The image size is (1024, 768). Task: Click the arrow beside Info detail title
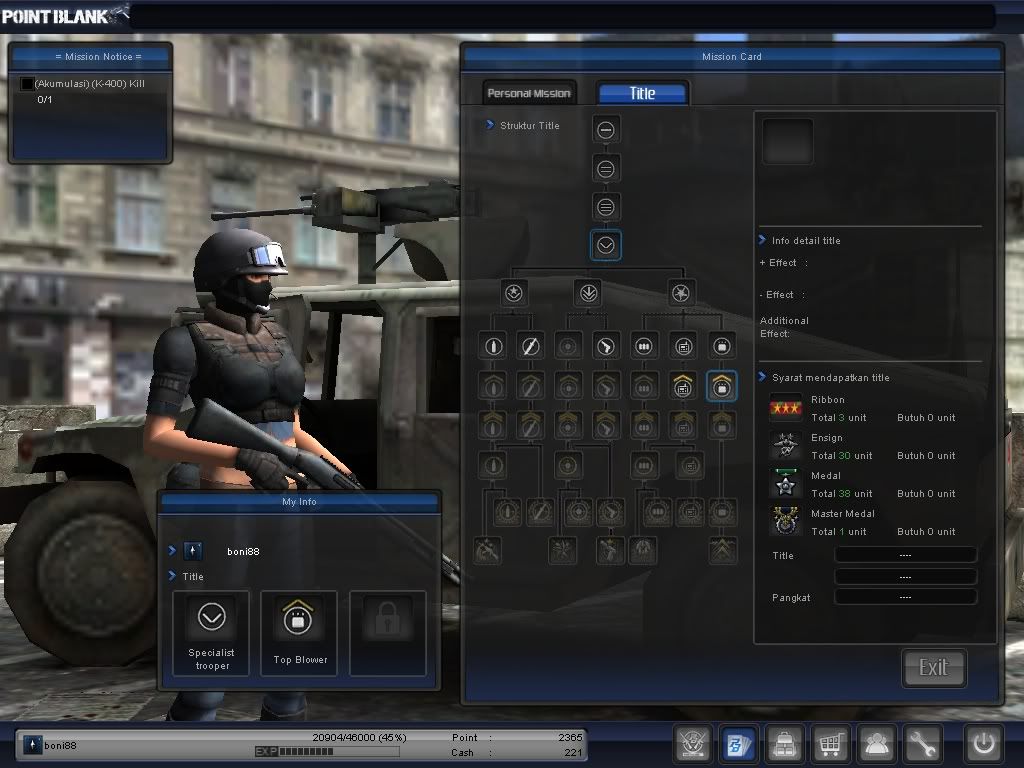click(762, 240)
